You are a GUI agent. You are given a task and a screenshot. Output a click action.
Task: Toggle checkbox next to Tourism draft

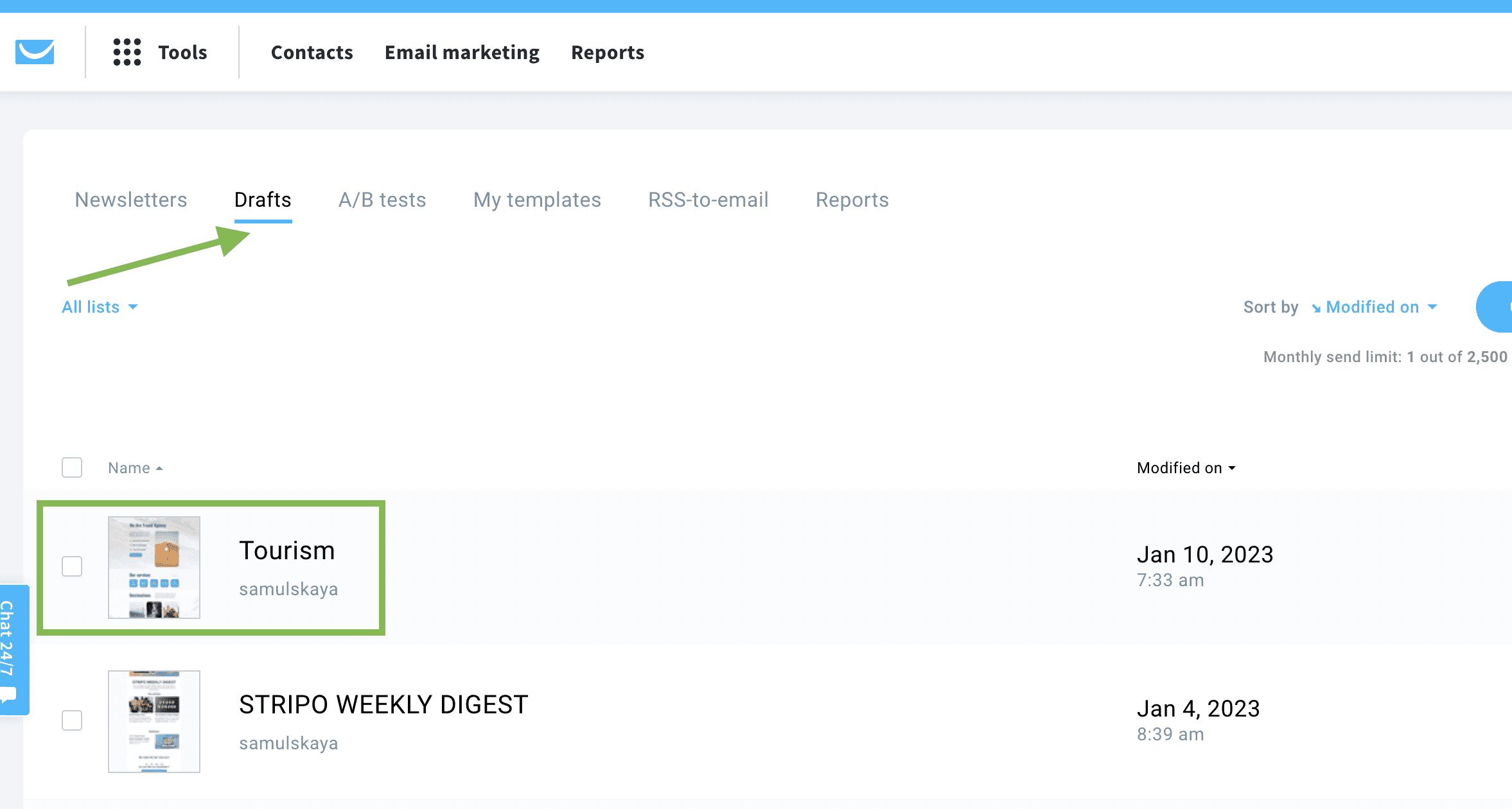(x=72, y=566)
